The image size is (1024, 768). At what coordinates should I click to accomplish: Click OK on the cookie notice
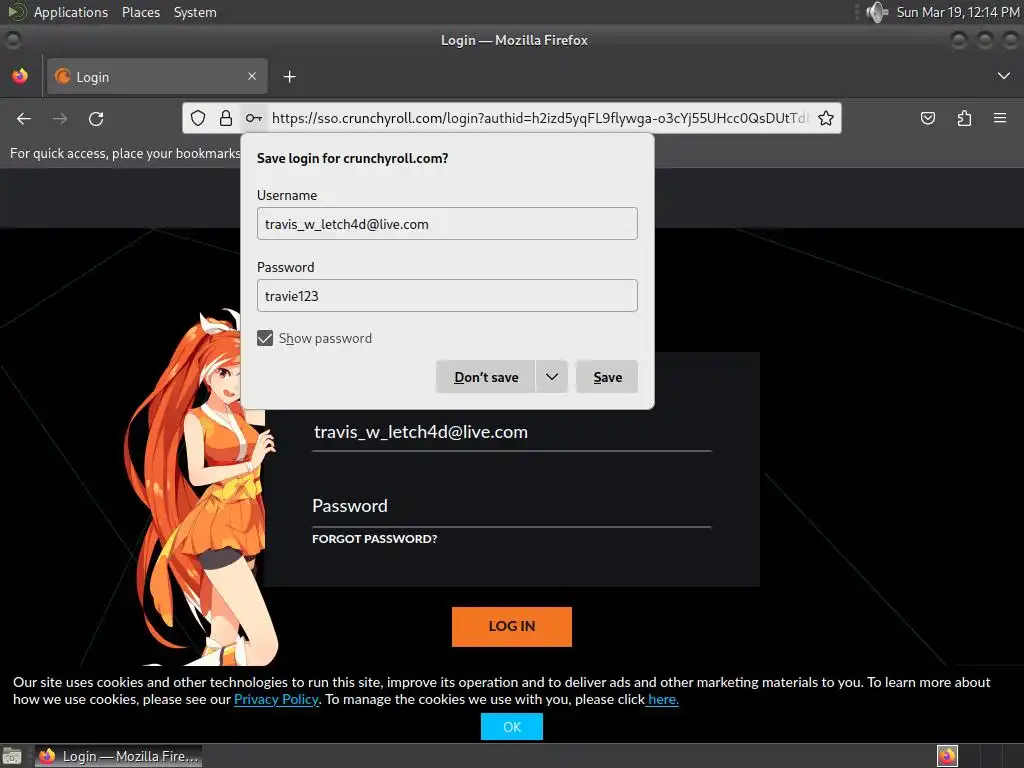(x=511, y=726)
